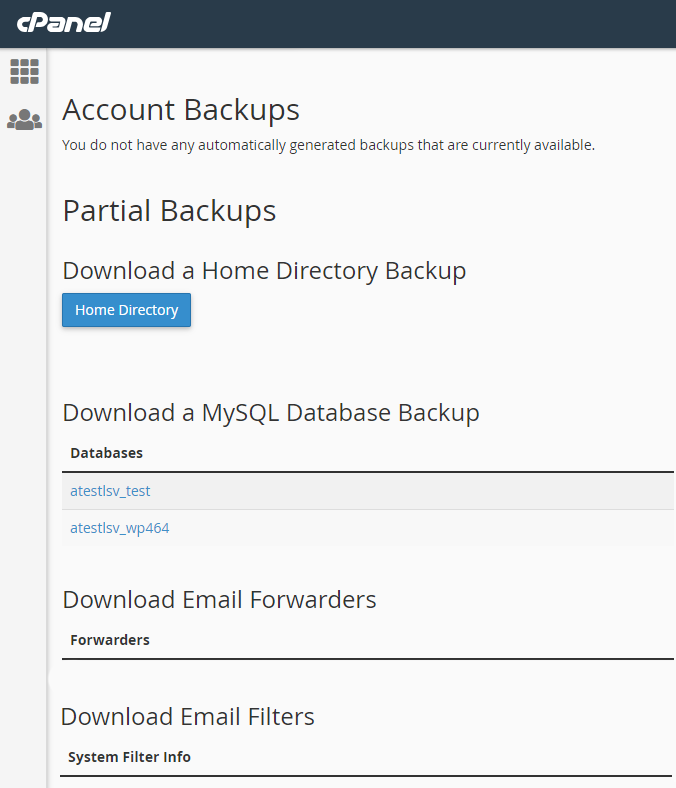
Task: Click the cPanel logo
Action: point(64,22)
